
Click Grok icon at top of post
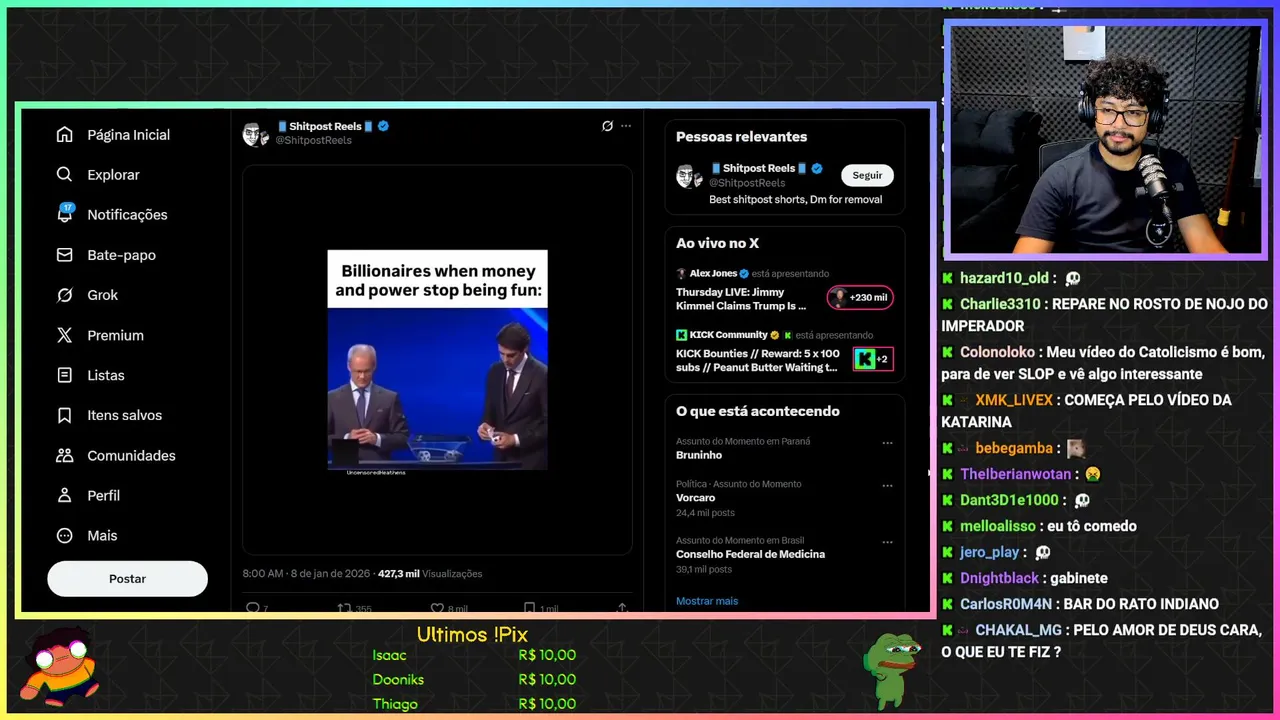tap(607, 126)
